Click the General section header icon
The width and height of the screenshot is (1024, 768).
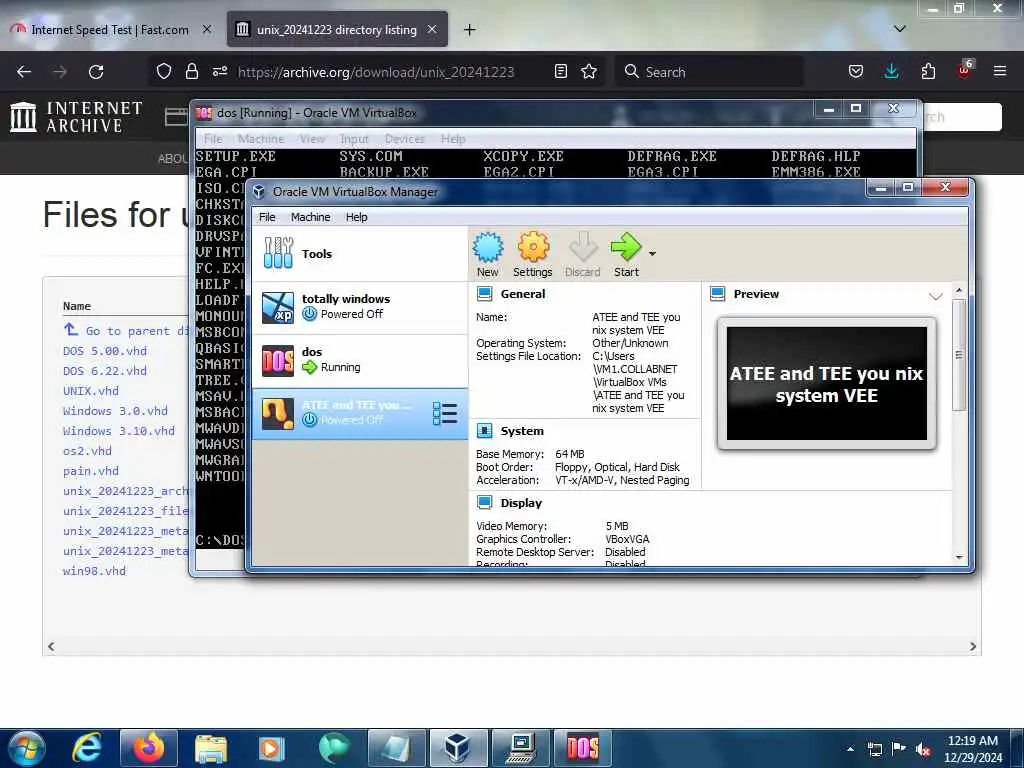[x=485, y=294]
